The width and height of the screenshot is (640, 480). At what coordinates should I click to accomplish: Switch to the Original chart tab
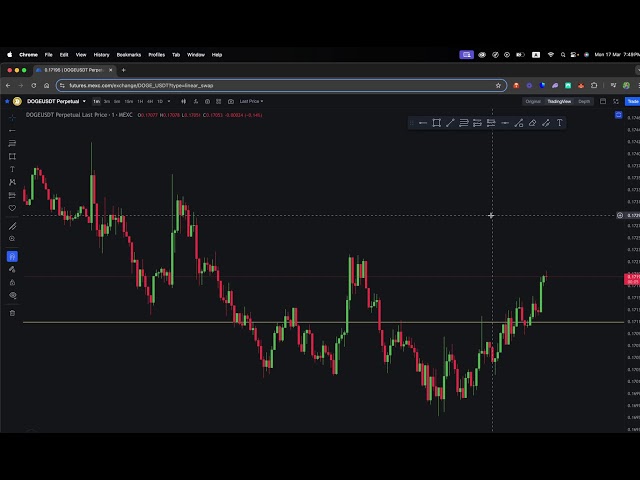(x=533, y=101)
